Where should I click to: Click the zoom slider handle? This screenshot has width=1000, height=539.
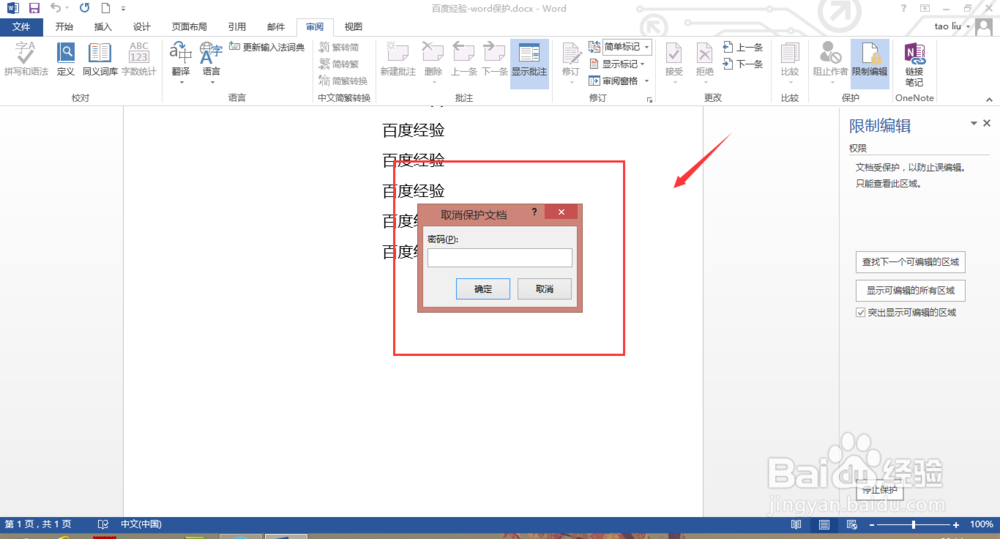[x=913, y=524]
